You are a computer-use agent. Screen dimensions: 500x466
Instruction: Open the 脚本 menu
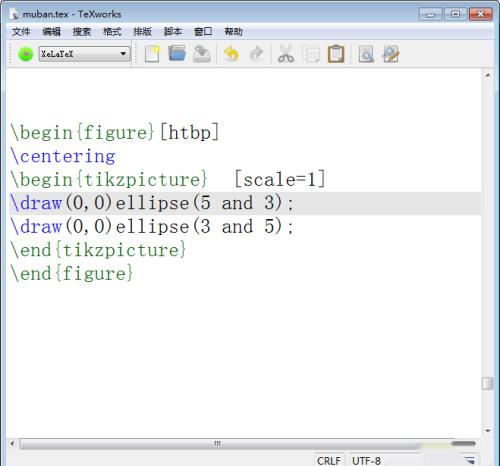(173, 32)
